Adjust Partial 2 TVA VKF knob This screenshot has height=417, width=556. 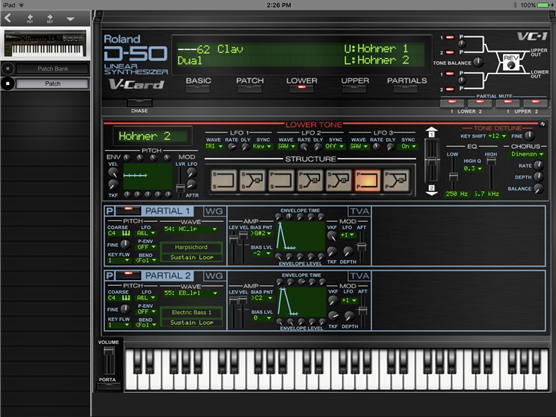point(333,300)
